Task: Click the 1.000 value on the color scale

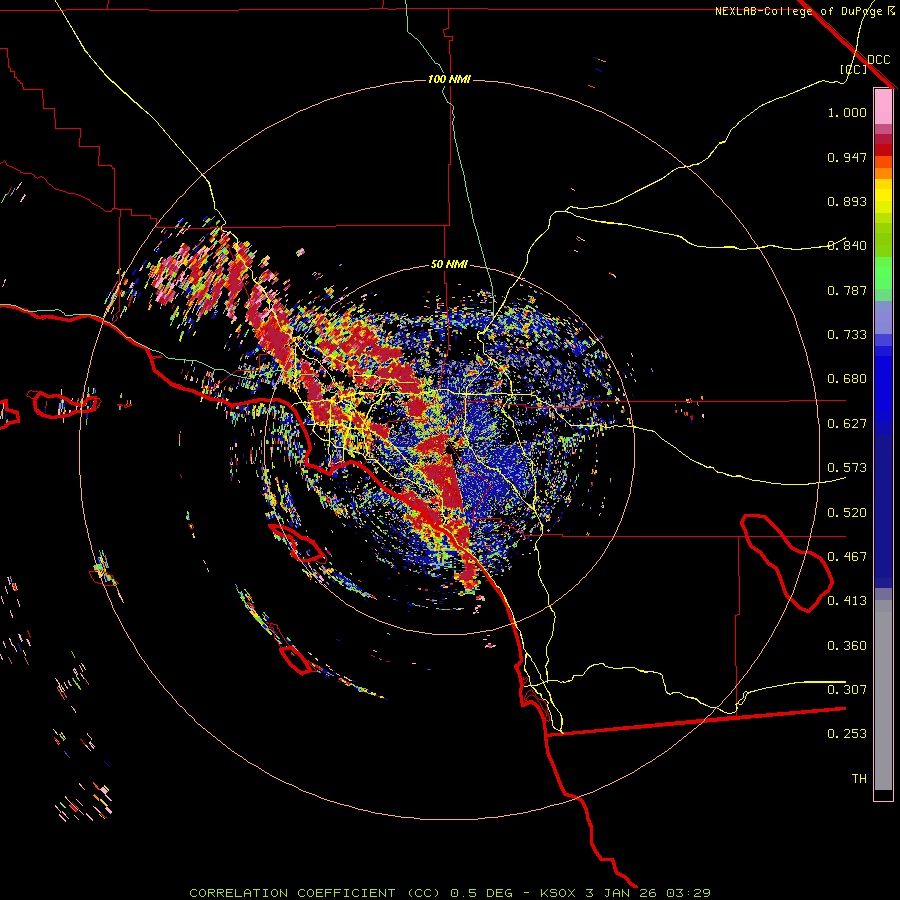Action: coord(847,112)
